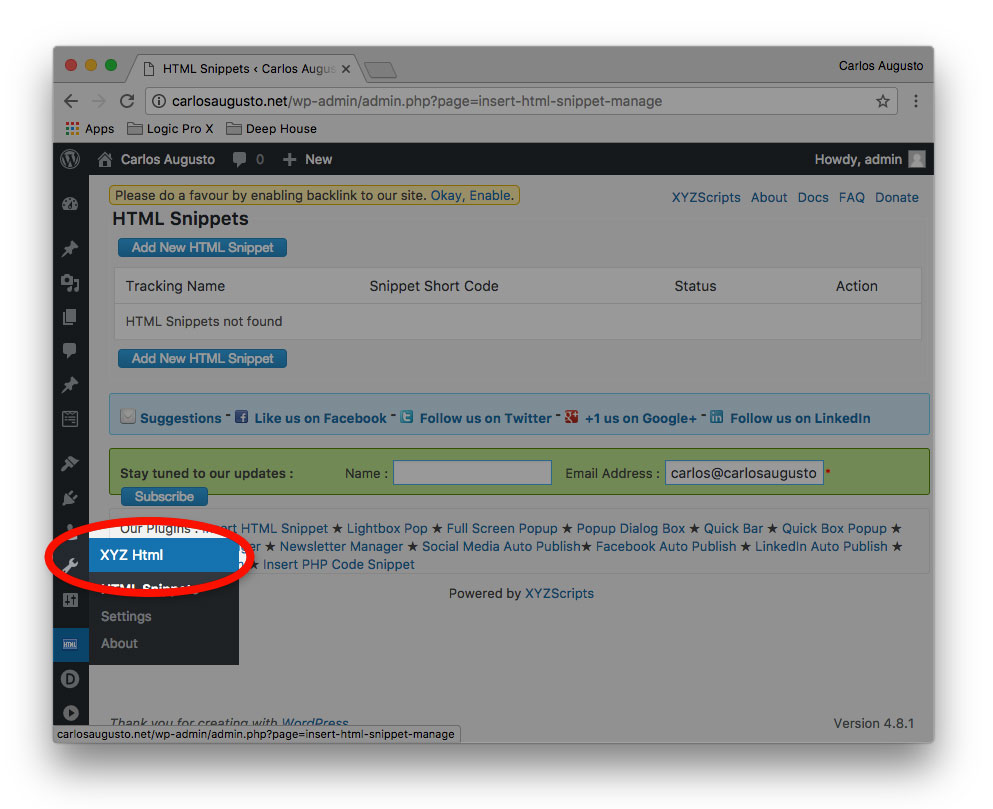Click inside the Name input field

point(471,472)
